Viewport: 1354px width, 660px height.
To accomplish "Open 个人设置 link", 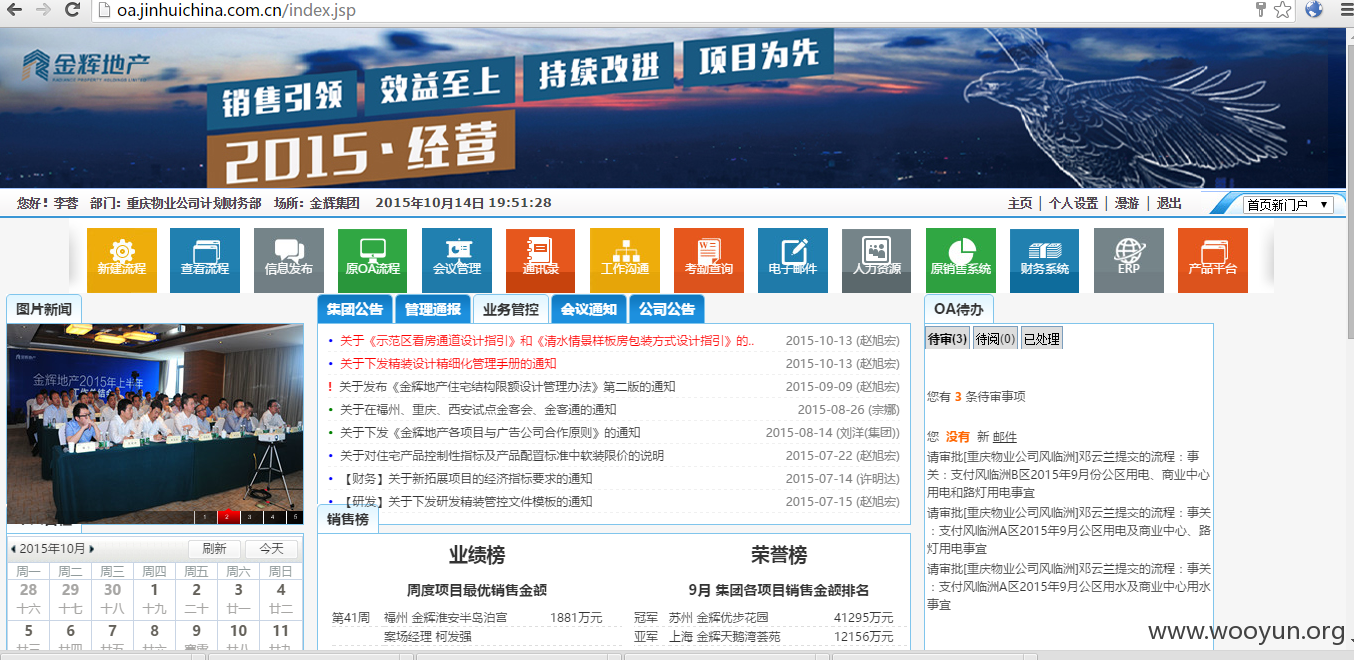I will pyautogui.click(x=1073, y=203).
